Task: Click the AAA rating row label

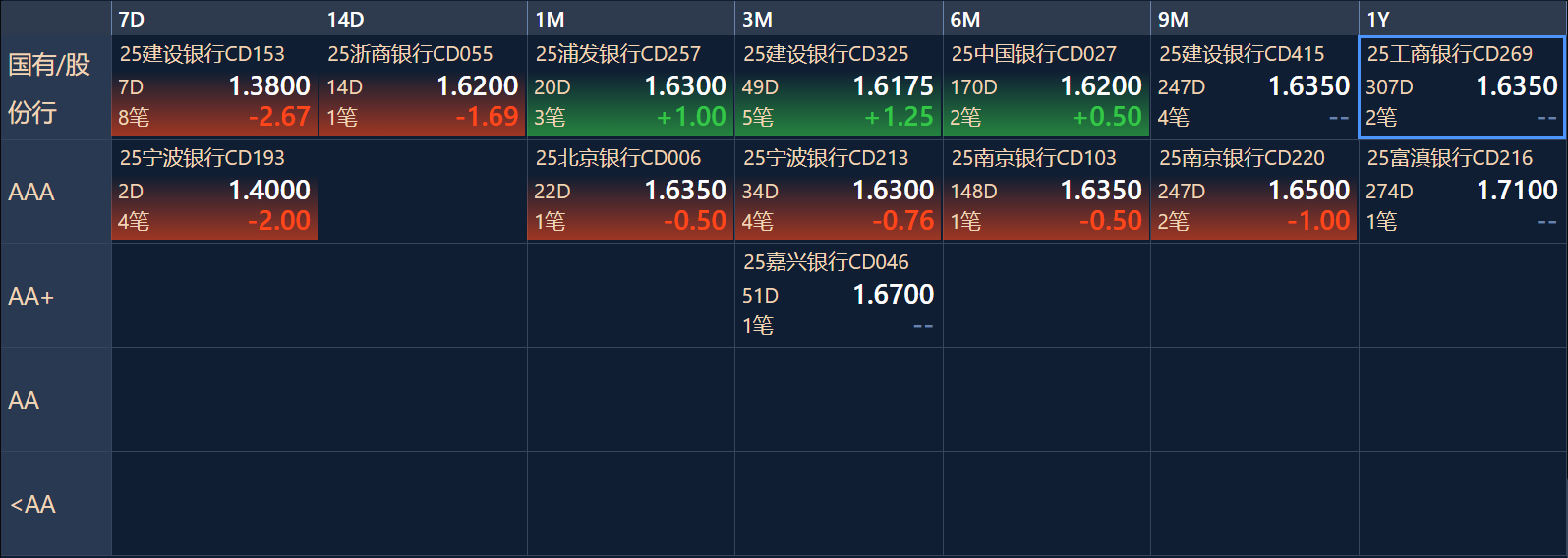Action: [x=55, y=192]
